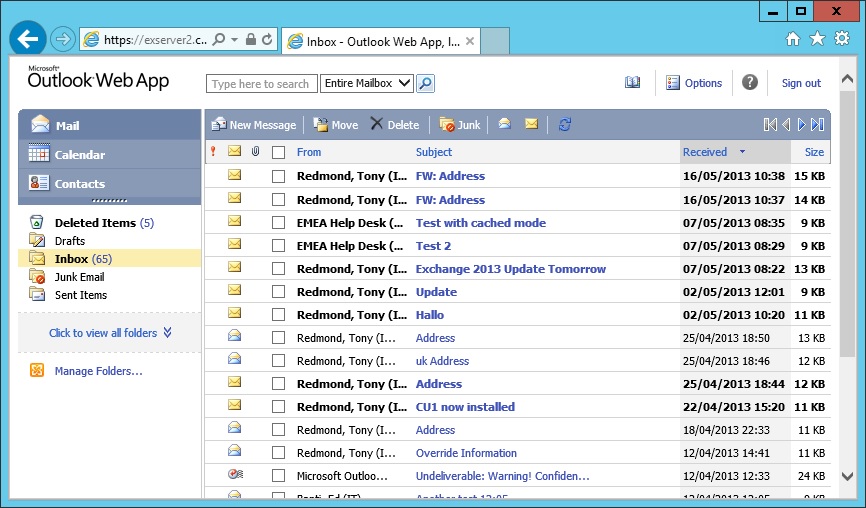Check the box for 'Test with cached mode'
The height and width of the screenshot is (508, 866).
click(x=279, y=223)
